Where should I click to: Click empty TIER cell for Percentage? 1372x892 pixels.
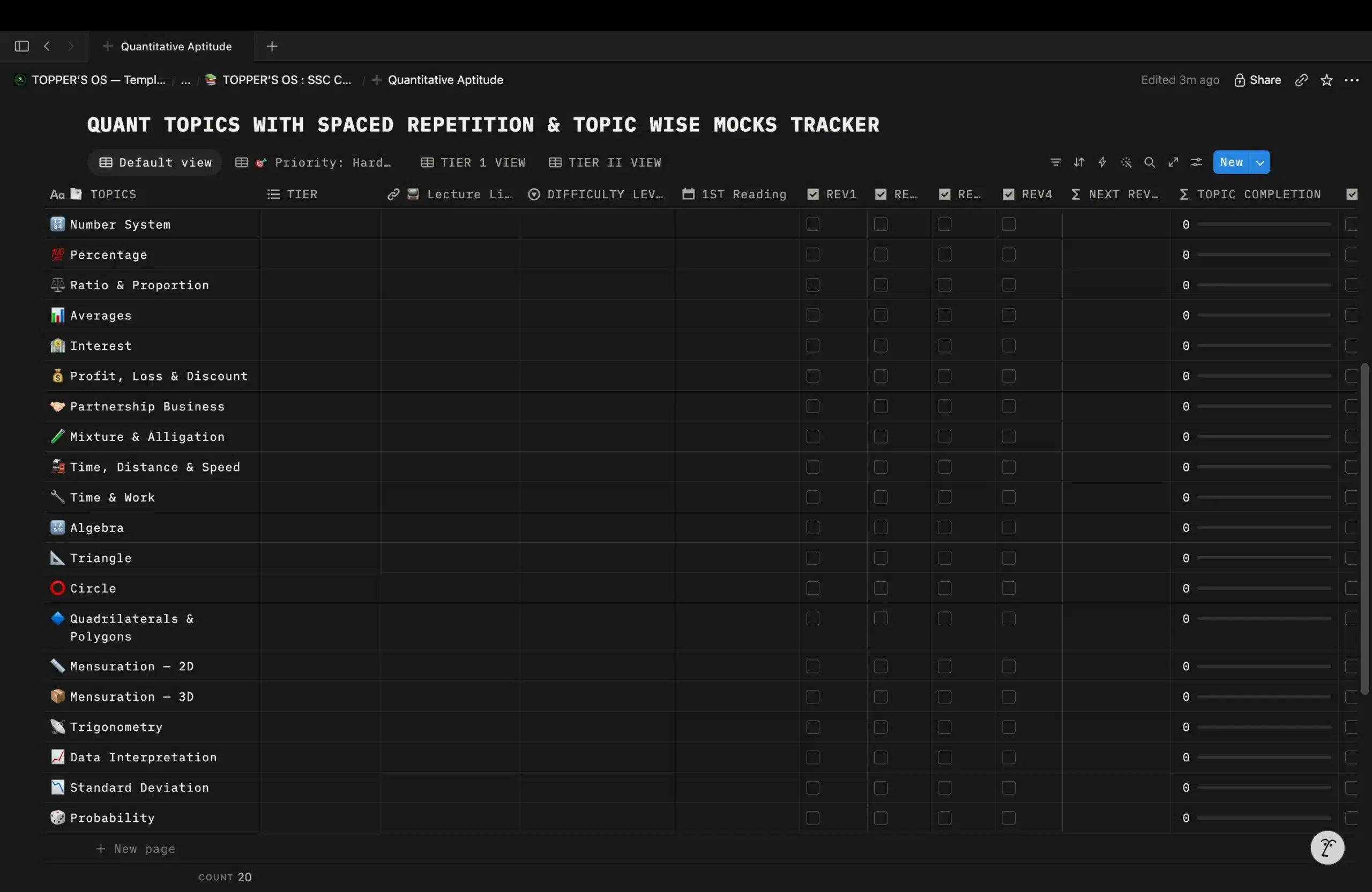tap(320, 254)
